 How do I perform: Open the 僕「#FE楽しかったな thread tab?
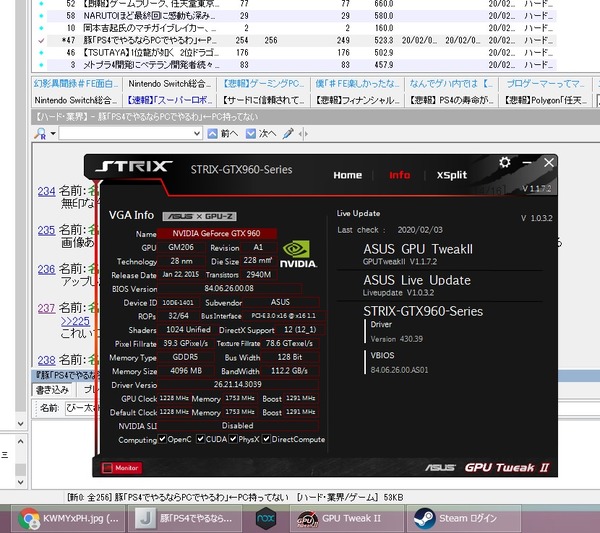pos(357,84)
